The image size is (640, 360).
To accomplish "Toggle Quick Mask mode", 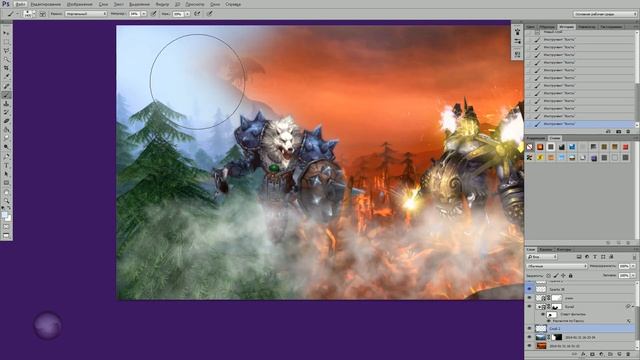I will (6, 227).
